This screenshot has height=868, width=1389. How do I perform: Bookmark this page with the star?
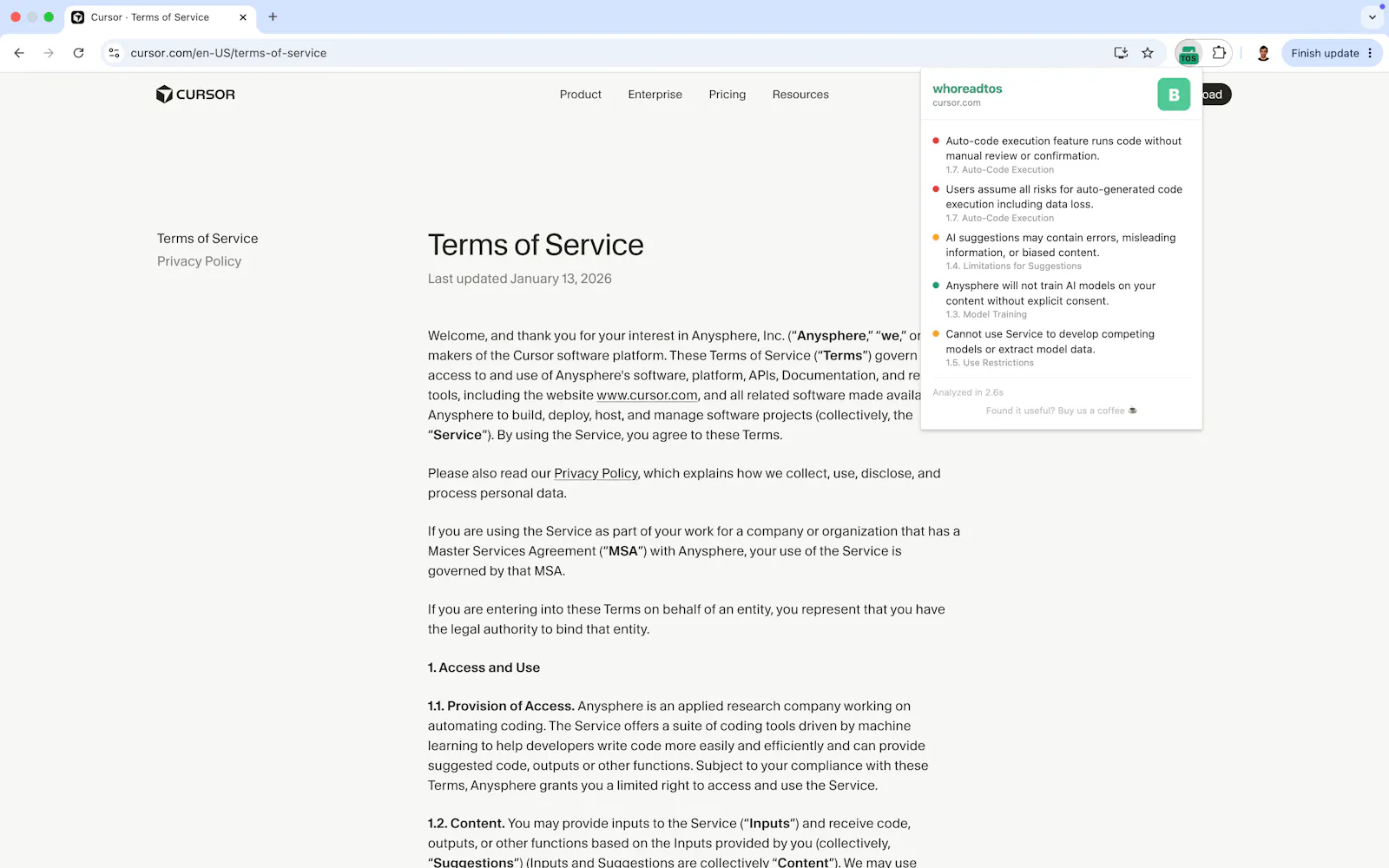coord(1148,53)
